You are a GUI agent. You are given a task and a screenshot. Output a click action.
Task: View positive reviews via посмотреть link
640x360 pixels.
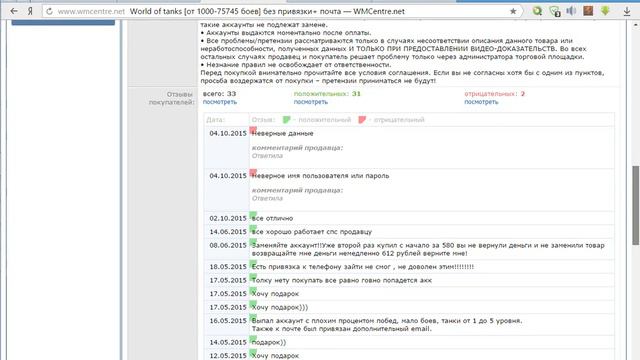coord(311,102)
